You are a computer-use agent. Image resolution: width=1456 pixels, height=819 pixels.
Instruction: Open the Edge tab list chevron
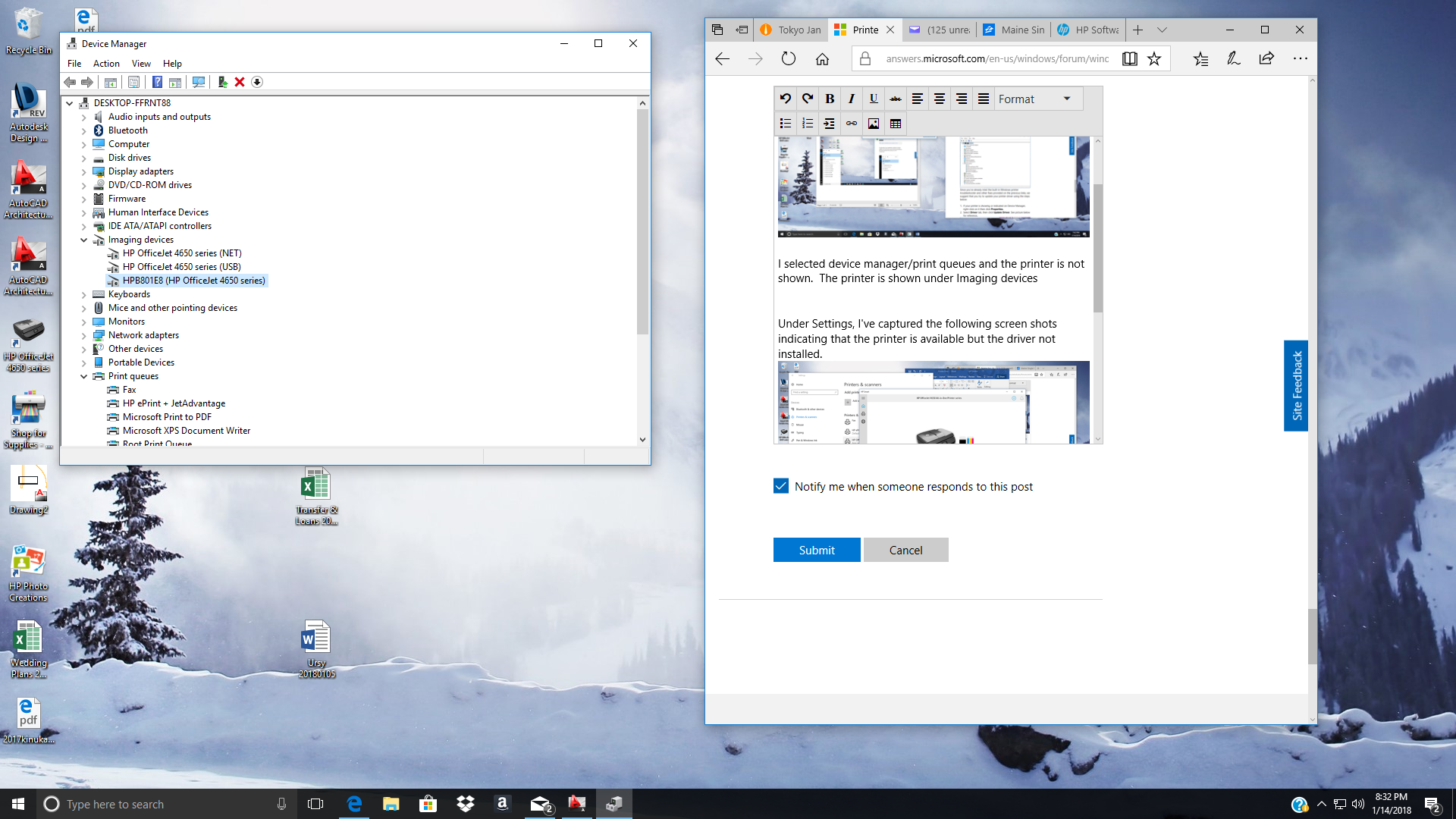(x=1162, y=30)
